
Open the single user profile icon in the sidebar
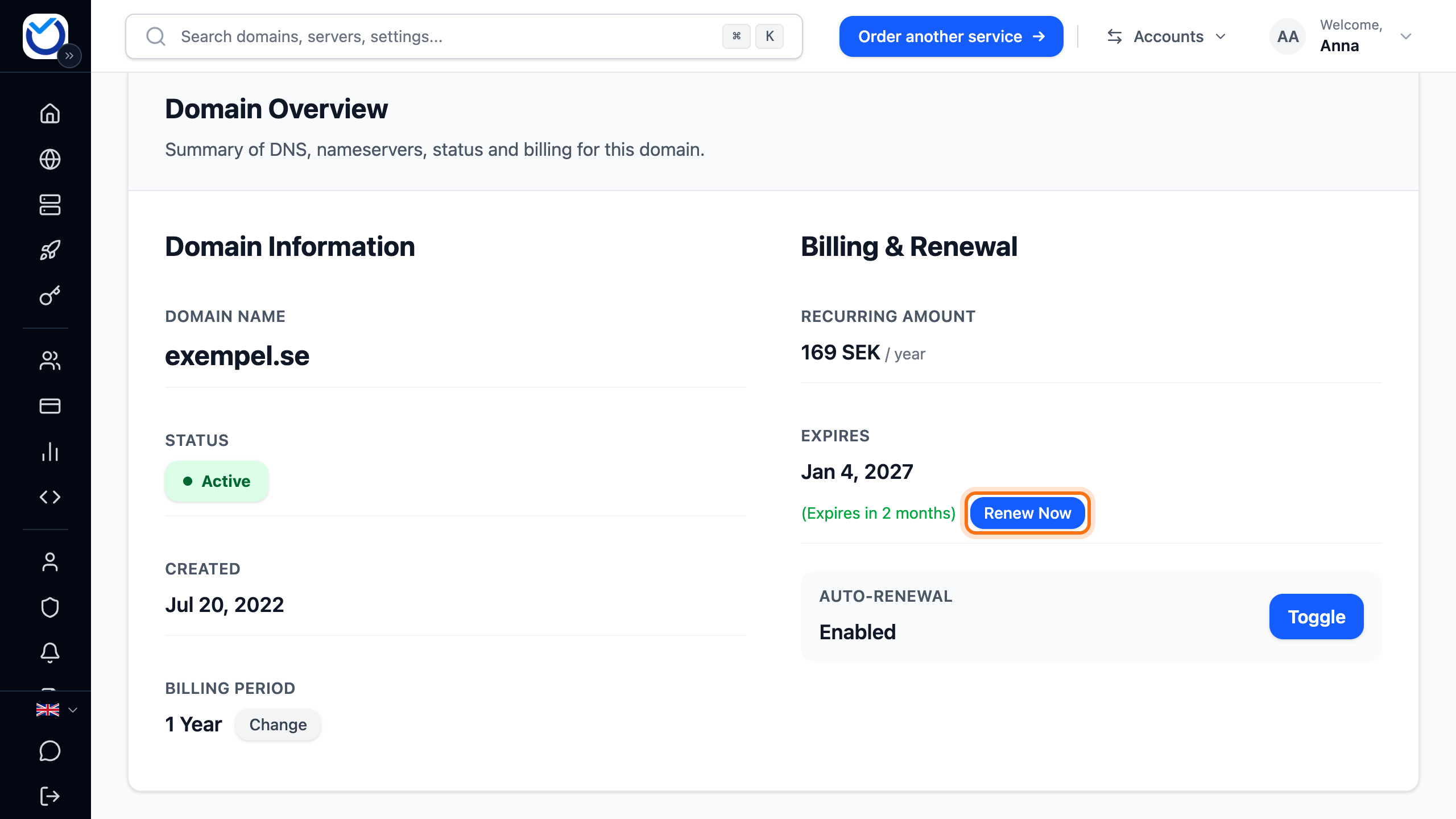point(50,562)
